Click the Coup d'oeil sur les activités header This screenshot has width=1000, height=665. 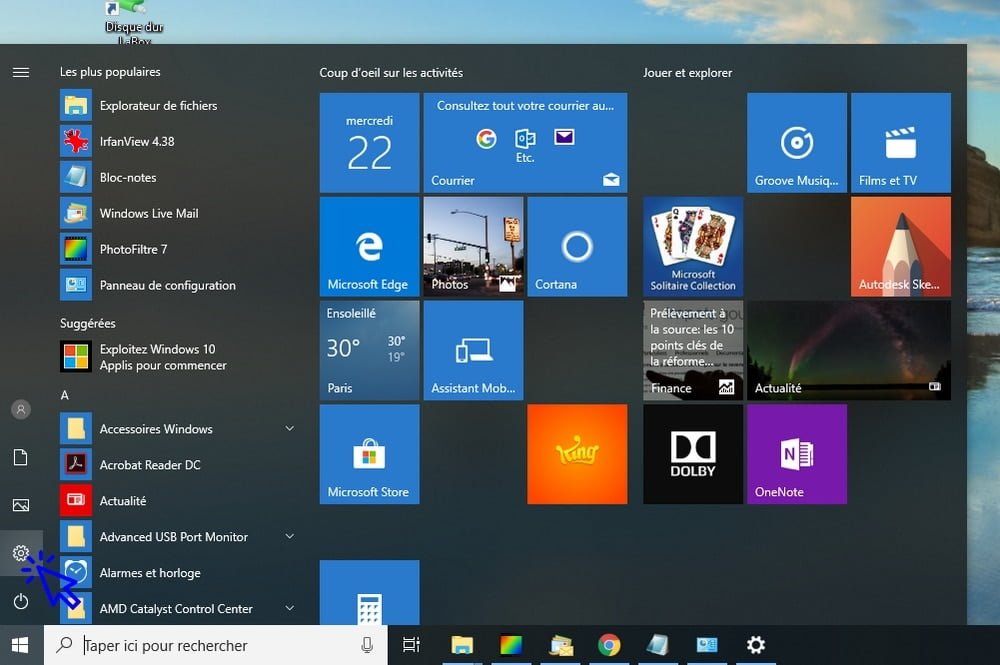coord(391,73)
